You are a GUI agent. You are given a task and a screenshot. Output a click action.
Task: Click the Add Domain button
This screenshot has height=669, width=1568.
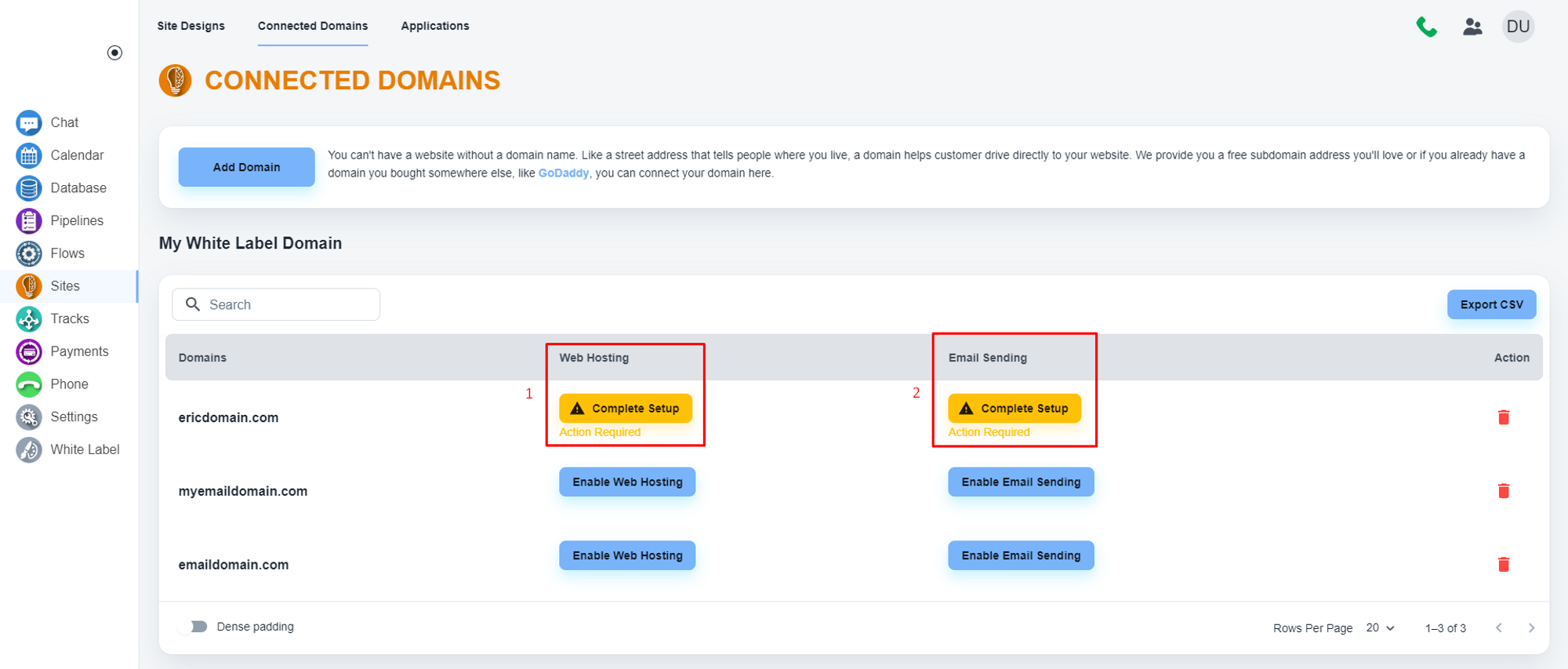tap(246, 167)
